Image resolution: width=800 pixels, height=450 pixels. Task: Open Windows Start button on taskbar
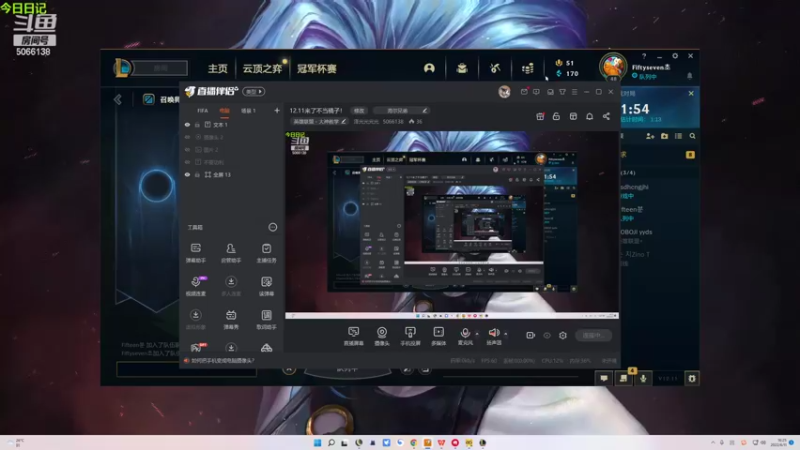point(317,442)
